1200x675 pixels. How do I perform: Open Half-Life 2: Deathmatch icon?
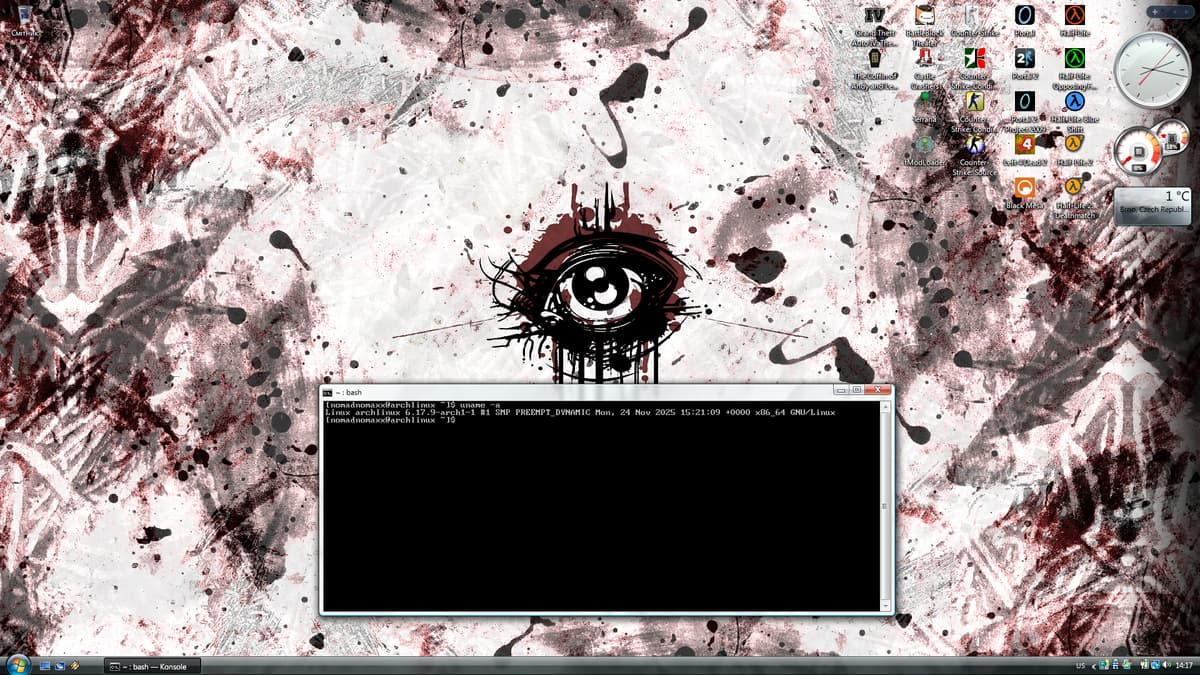pyautogui.click(x=1074, y=188)
